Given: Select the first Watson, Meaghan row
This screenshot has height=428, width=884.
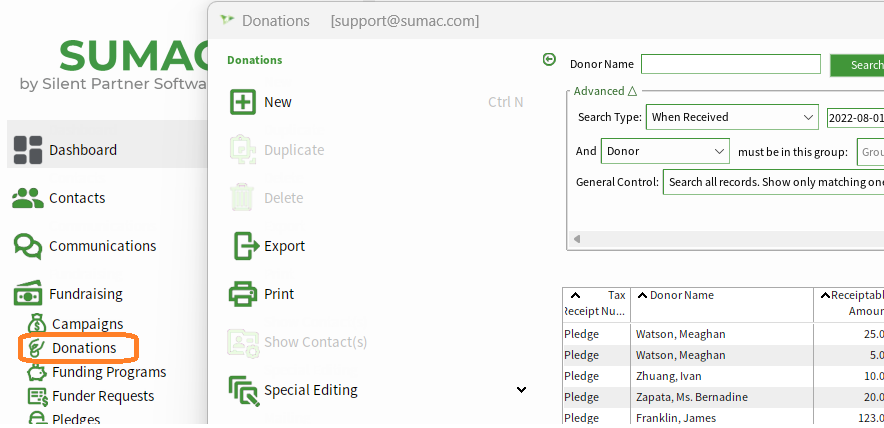Looking at the screenshot, I should pos(723,334).
